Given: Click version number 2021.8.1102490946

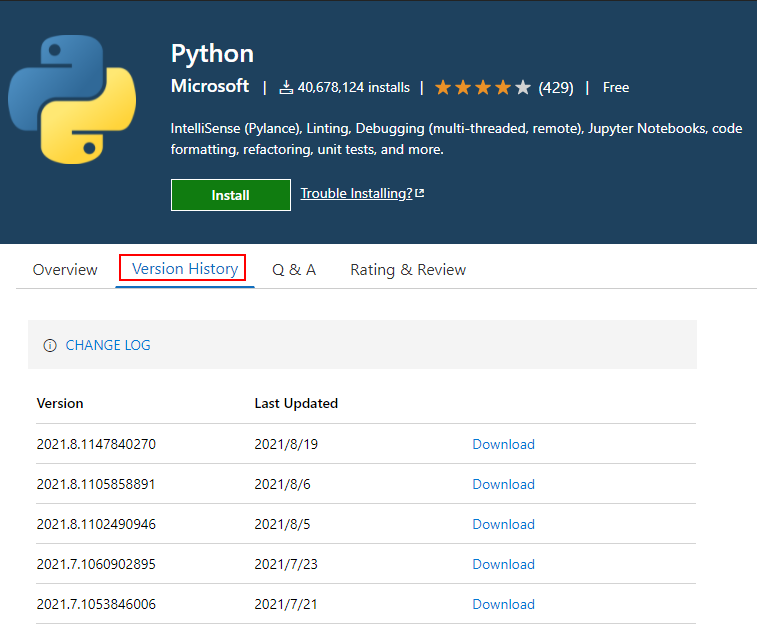Looking at the screenshot, I should click(x=96, y=524).
